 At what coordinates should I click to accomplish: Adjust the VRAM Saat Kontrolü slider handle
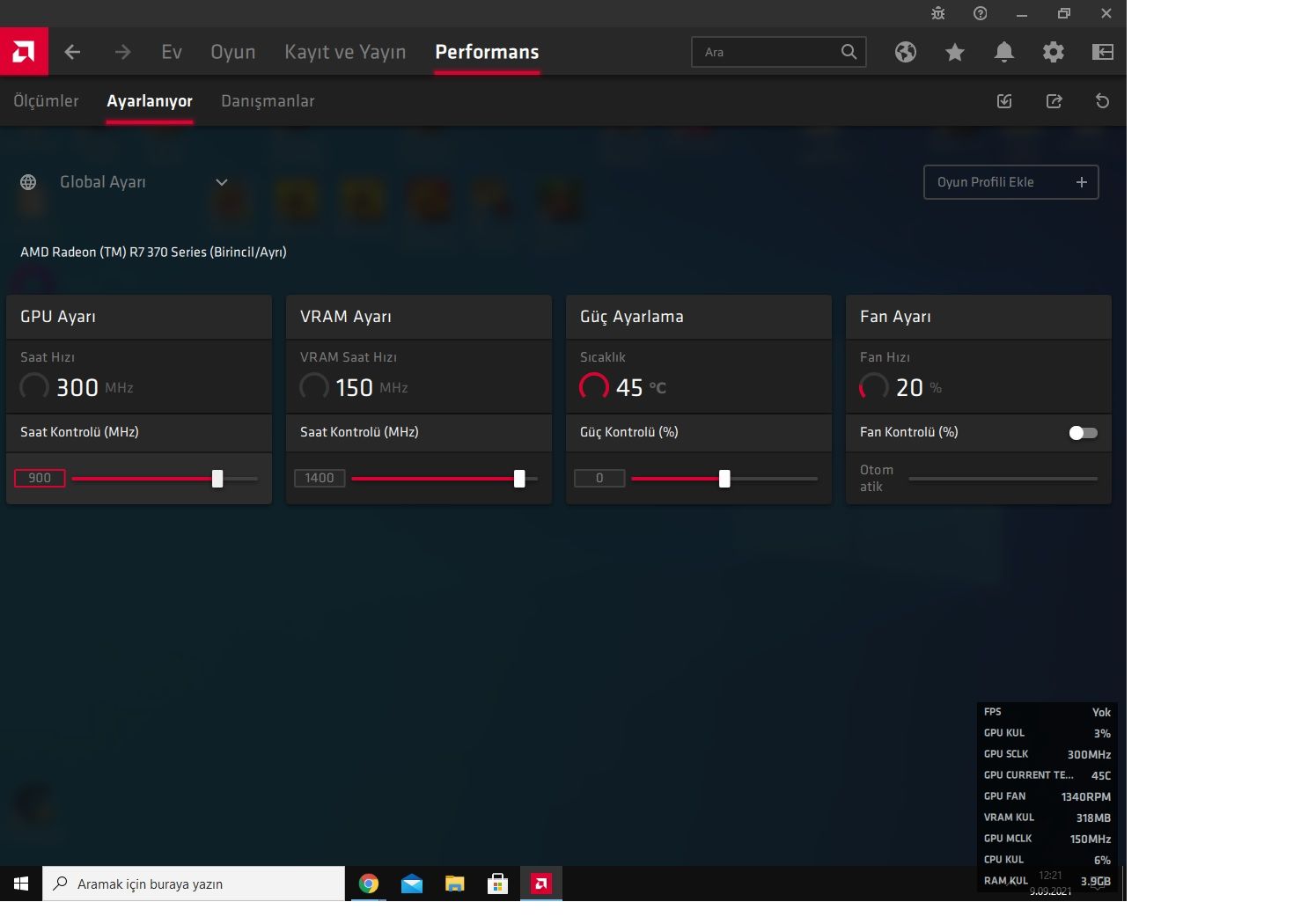pos(519,479)
